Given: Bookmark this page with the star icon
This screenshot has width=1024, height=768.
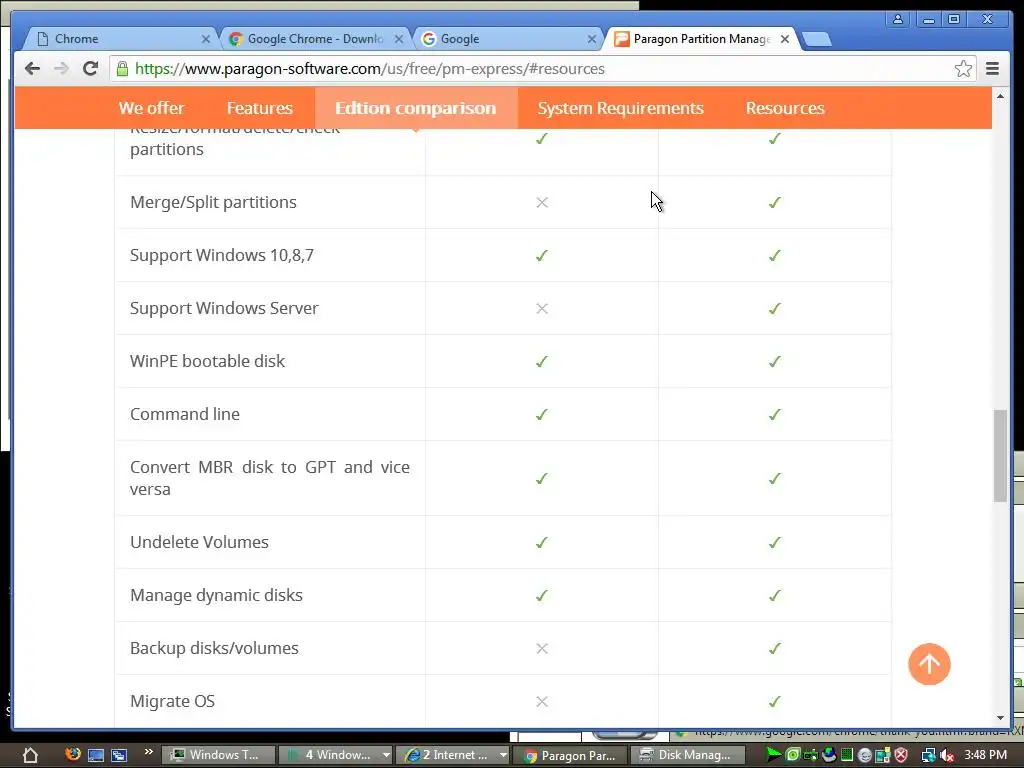Looking at the screenshot, I should pos(963,69).
